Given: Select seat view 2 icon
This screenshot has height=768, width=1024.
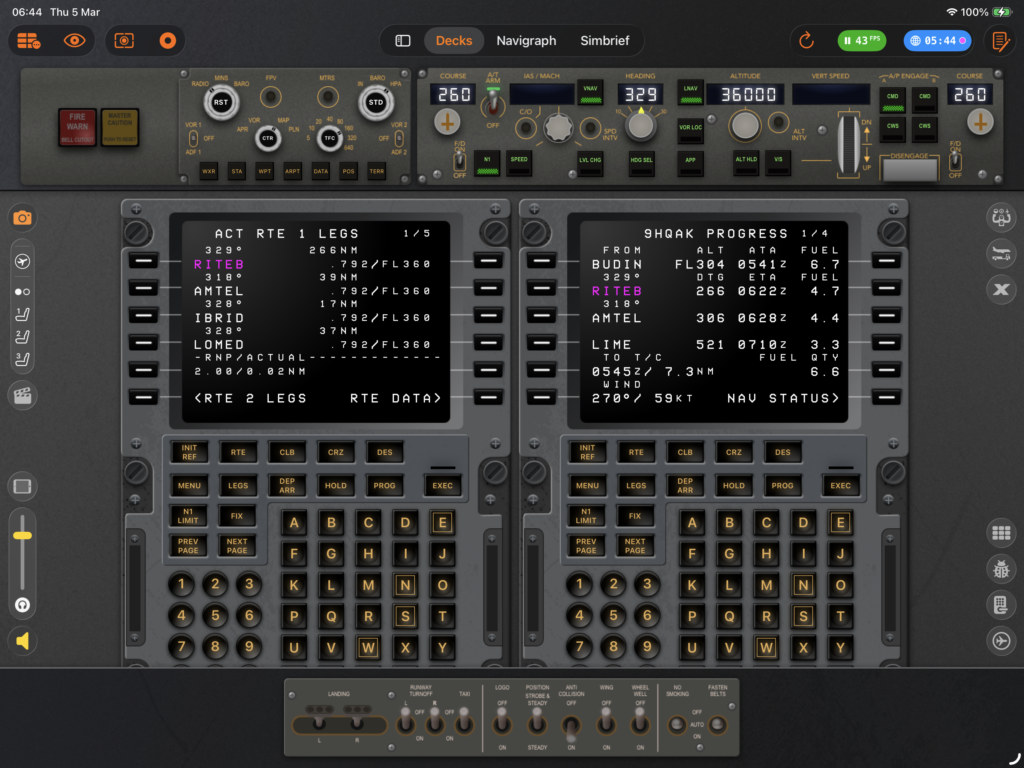Looking at the screenshot, I should 22,335.
